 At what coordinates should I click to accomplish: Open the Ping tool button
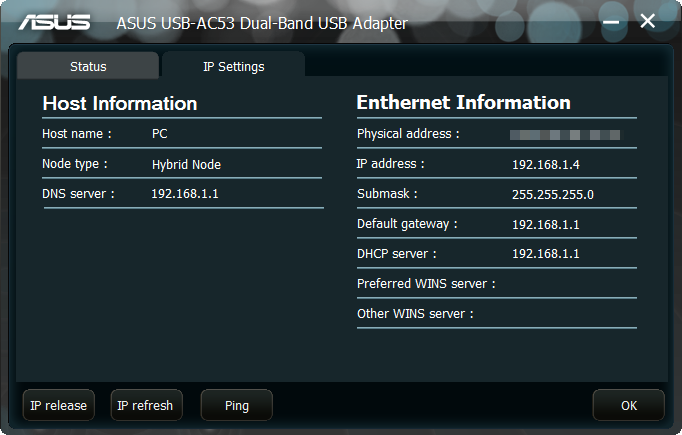point(237,405)
